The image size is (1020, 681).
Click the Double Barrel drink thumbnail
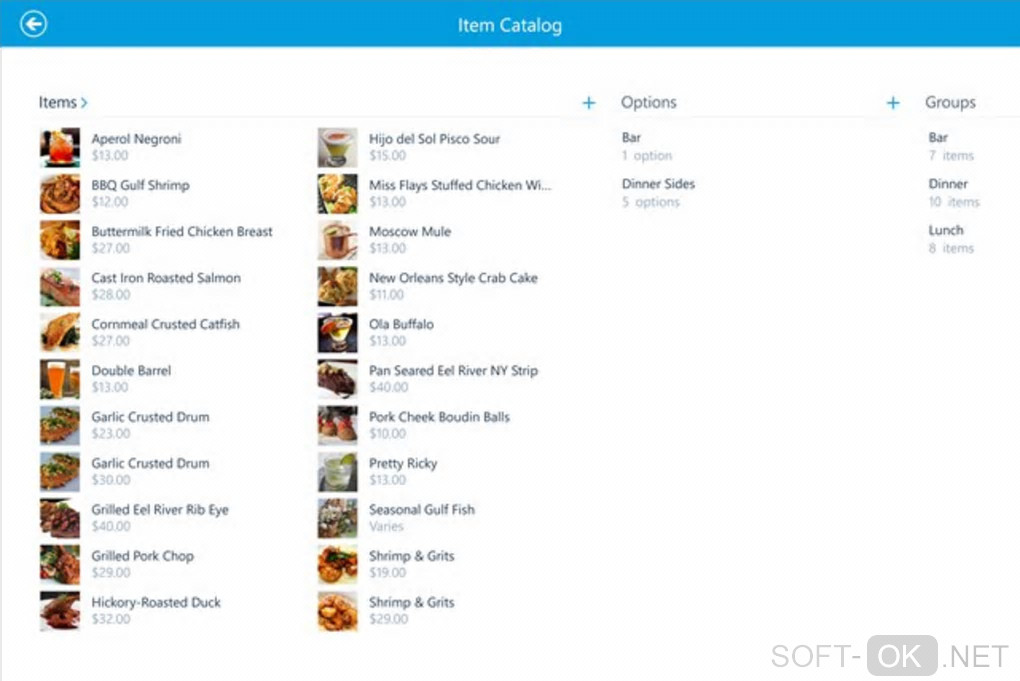tap(60, 379)
